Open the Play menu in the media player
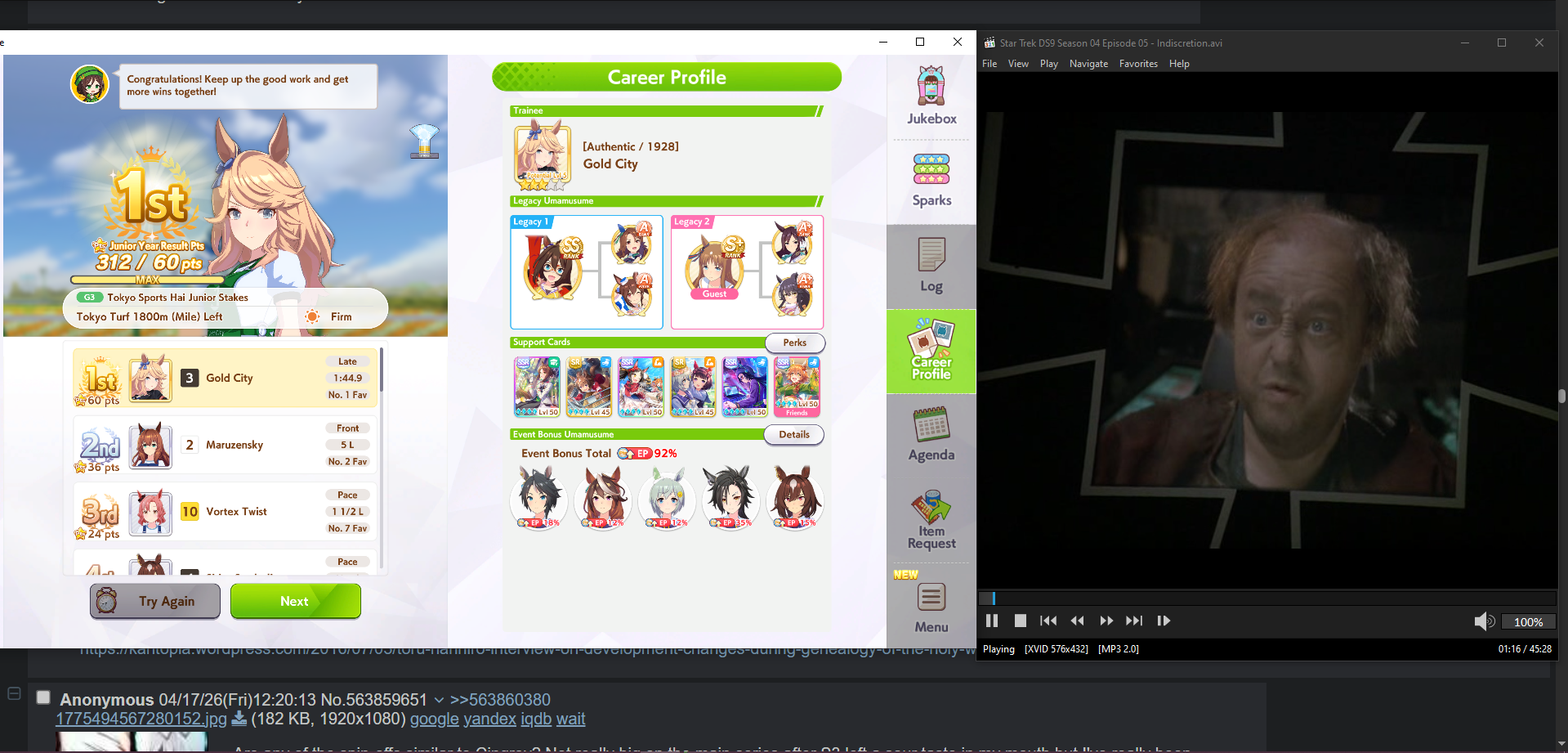 click(x=1049, y=64)
